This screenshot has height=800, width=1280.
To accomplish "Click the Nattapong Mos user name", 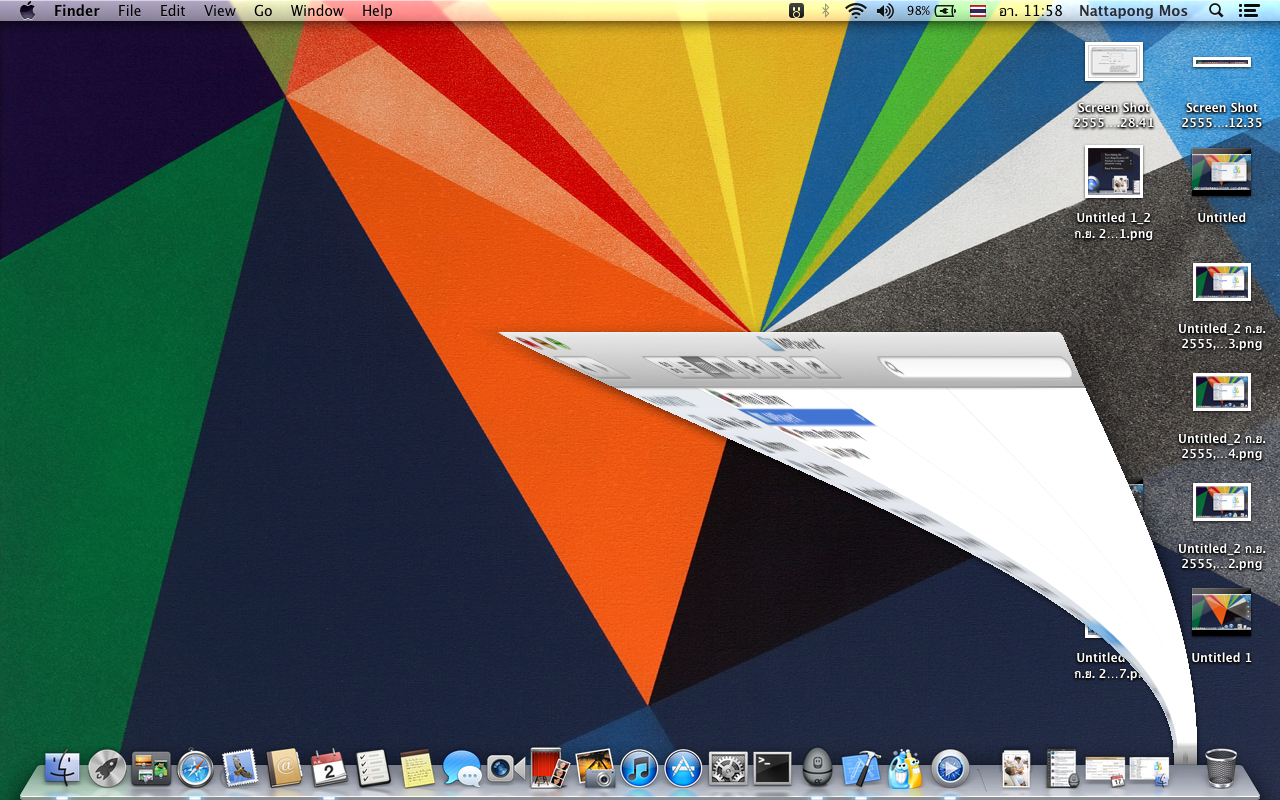I will (x=1133, y=11).
